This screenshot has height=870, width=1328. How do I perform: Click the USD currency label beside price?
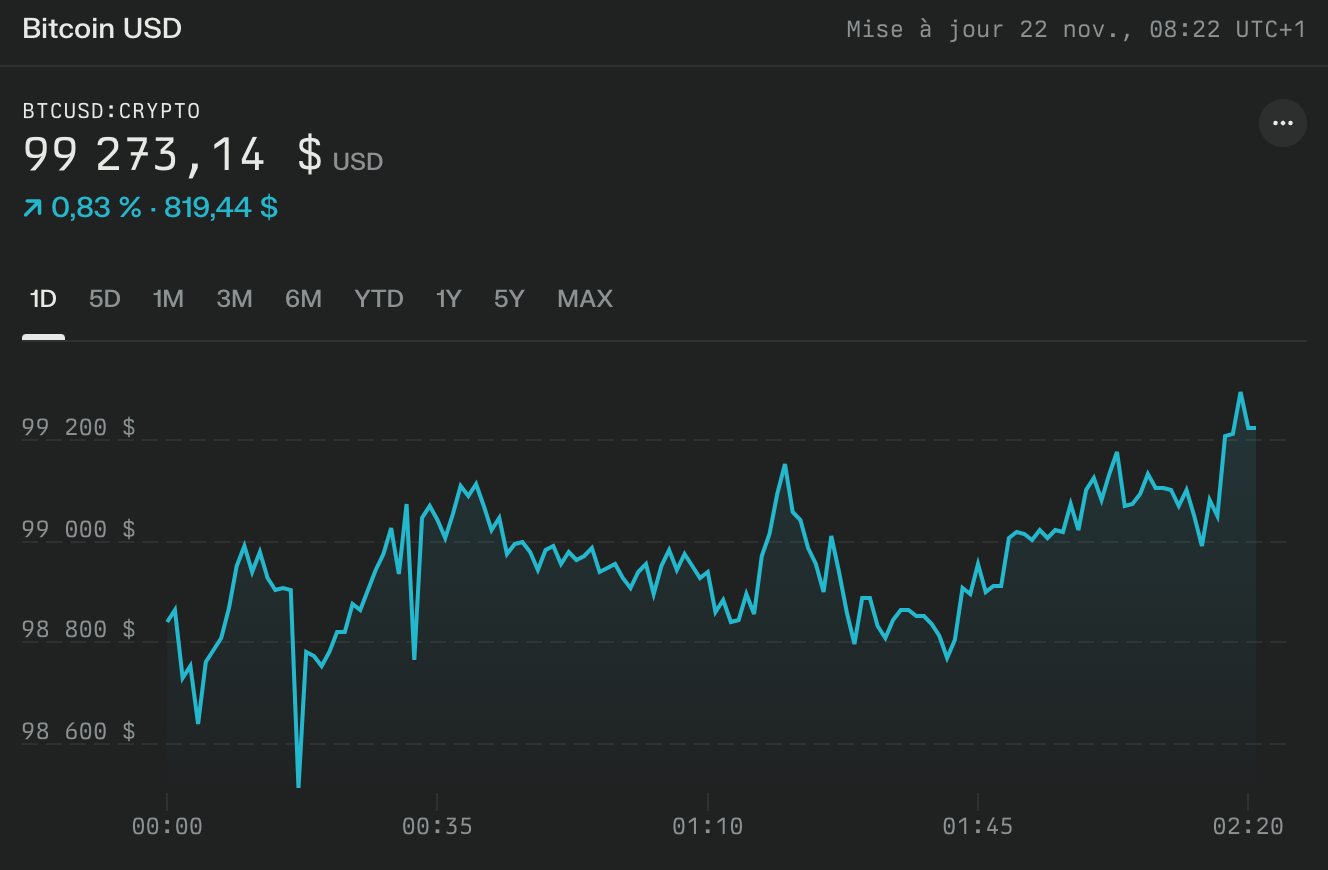click(x=358, y=162)
